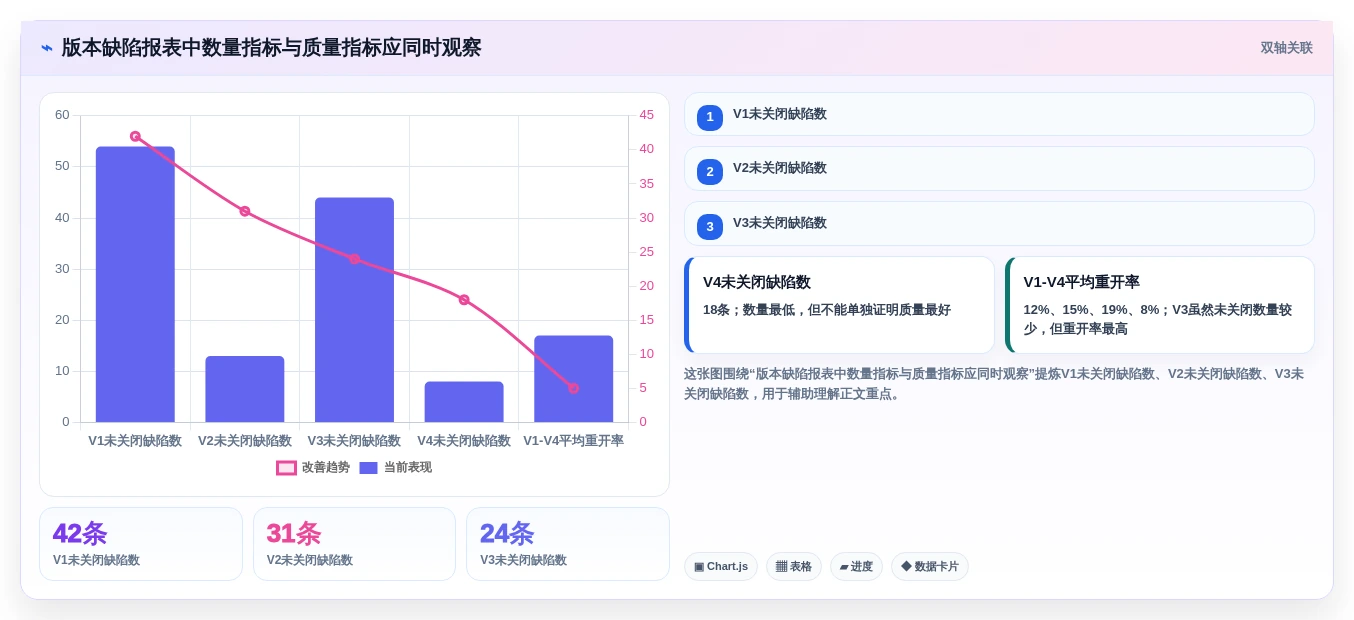
Task: Click the summary paragraph starting 这张图围绕
Action: [x=994, y=384]
